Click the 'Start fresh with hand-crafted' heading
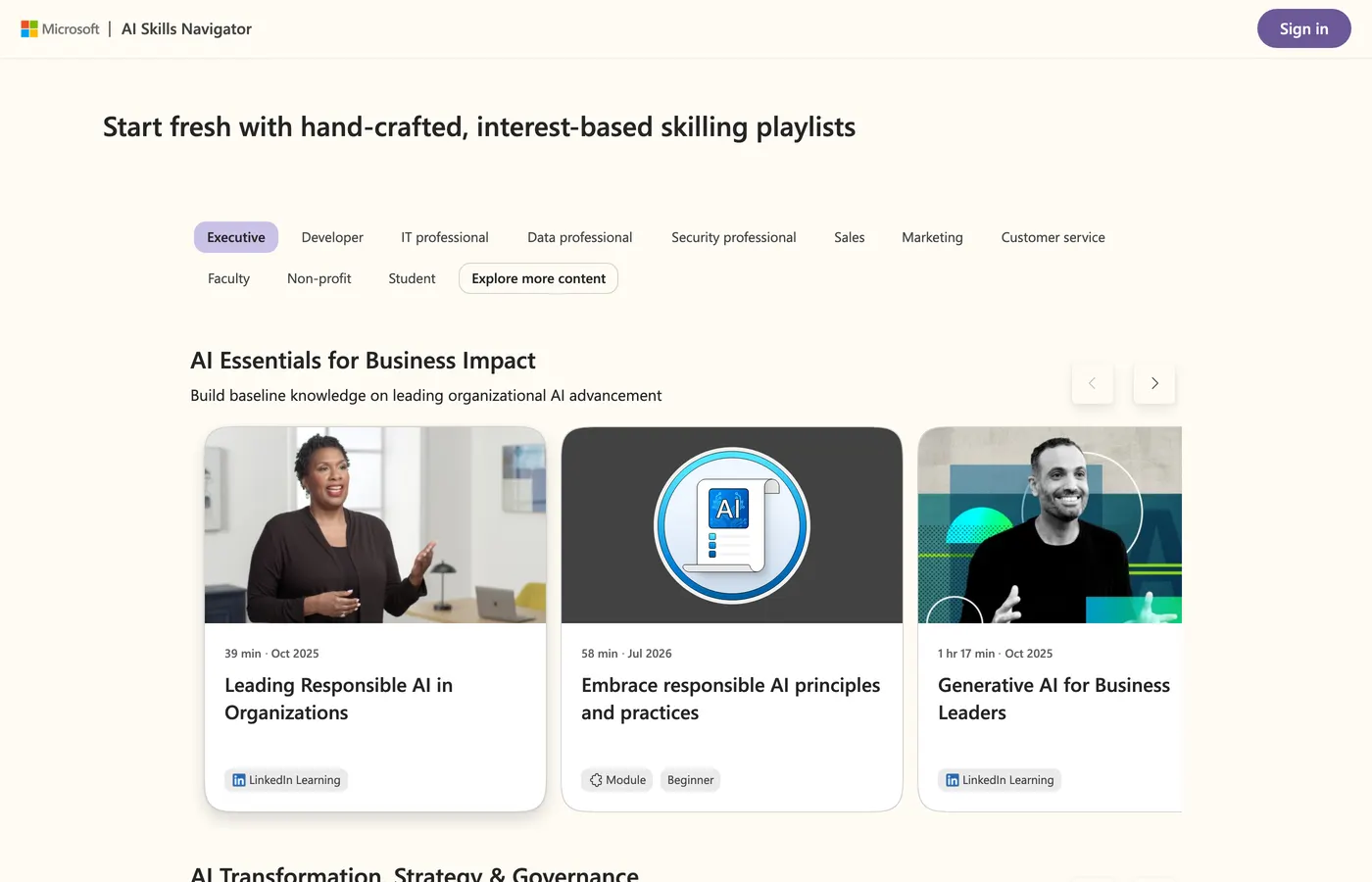This screenshot has width=1372, height=882. point(479,127)
